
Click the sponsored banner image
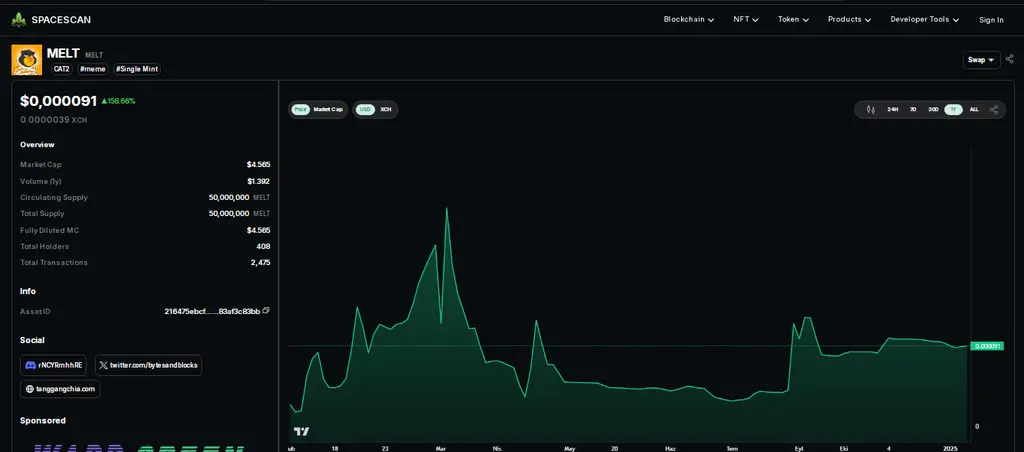[x=138, y=447]
